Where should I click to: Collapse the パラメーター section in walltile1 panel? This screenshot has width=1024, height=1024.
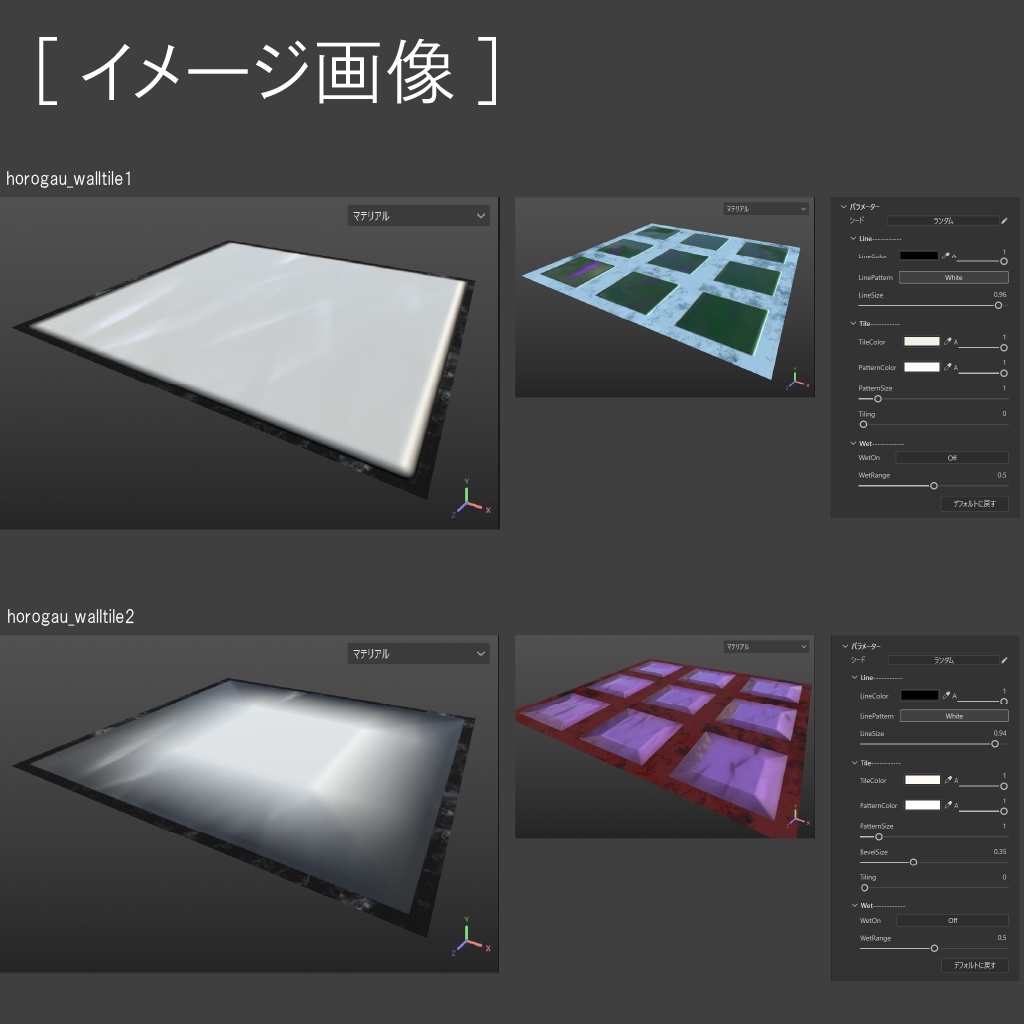click(x=843, y=208)
